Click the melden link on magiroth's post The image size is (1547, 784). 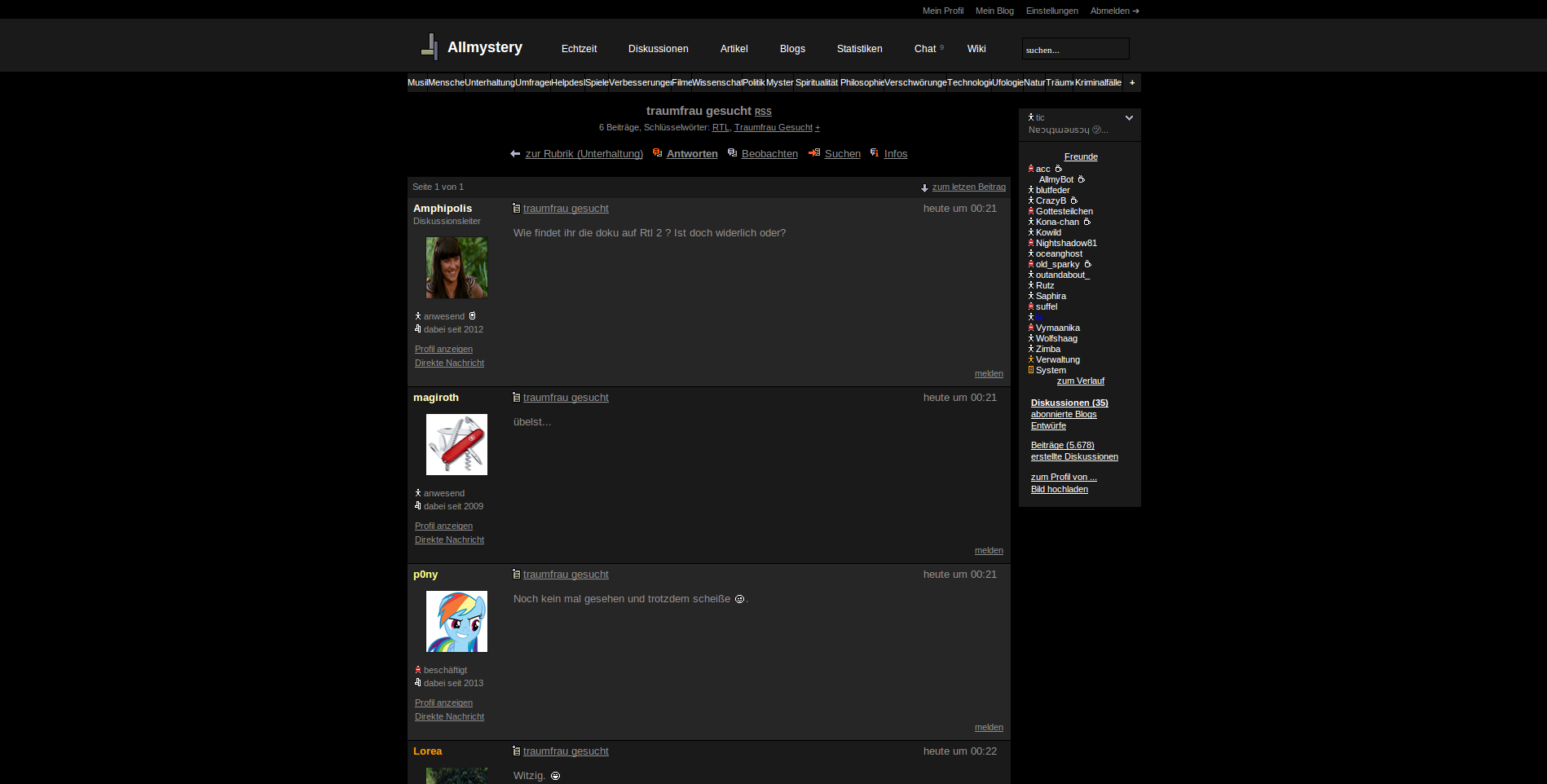[989, 551]
